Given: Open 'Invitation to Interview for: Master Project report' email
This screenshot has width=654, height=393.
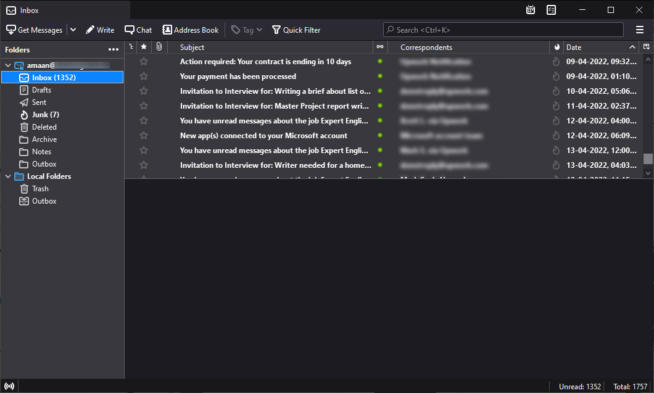Looking at the screenshot, I should coord(274,106).
